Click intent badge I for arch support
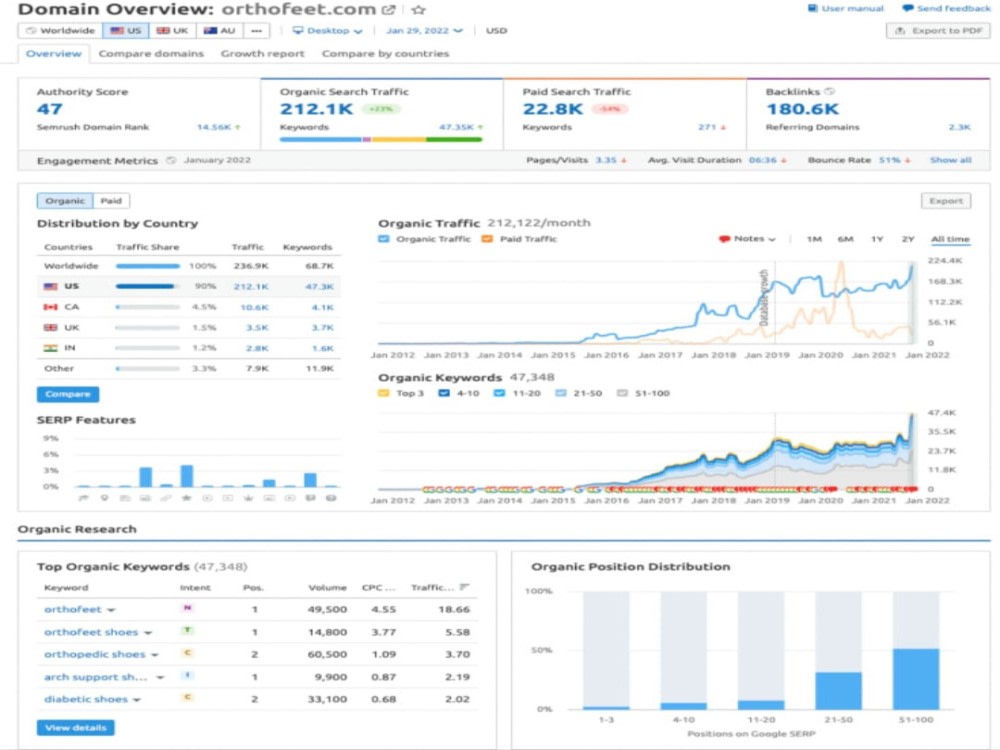This screenshot has width=1000, height=750. click(187, 675)
